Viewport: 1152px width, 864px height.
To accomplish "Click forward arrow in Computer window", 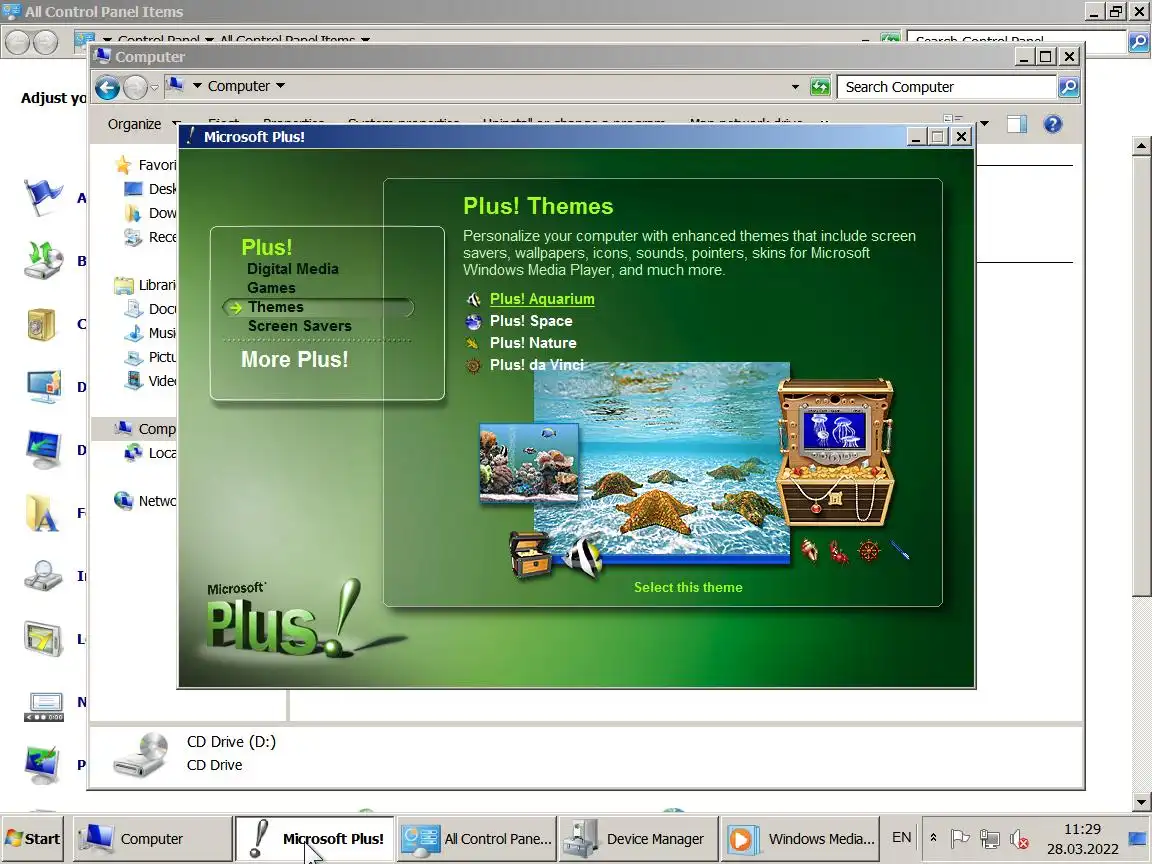I will pyautogui.click(x=135, y=87).
